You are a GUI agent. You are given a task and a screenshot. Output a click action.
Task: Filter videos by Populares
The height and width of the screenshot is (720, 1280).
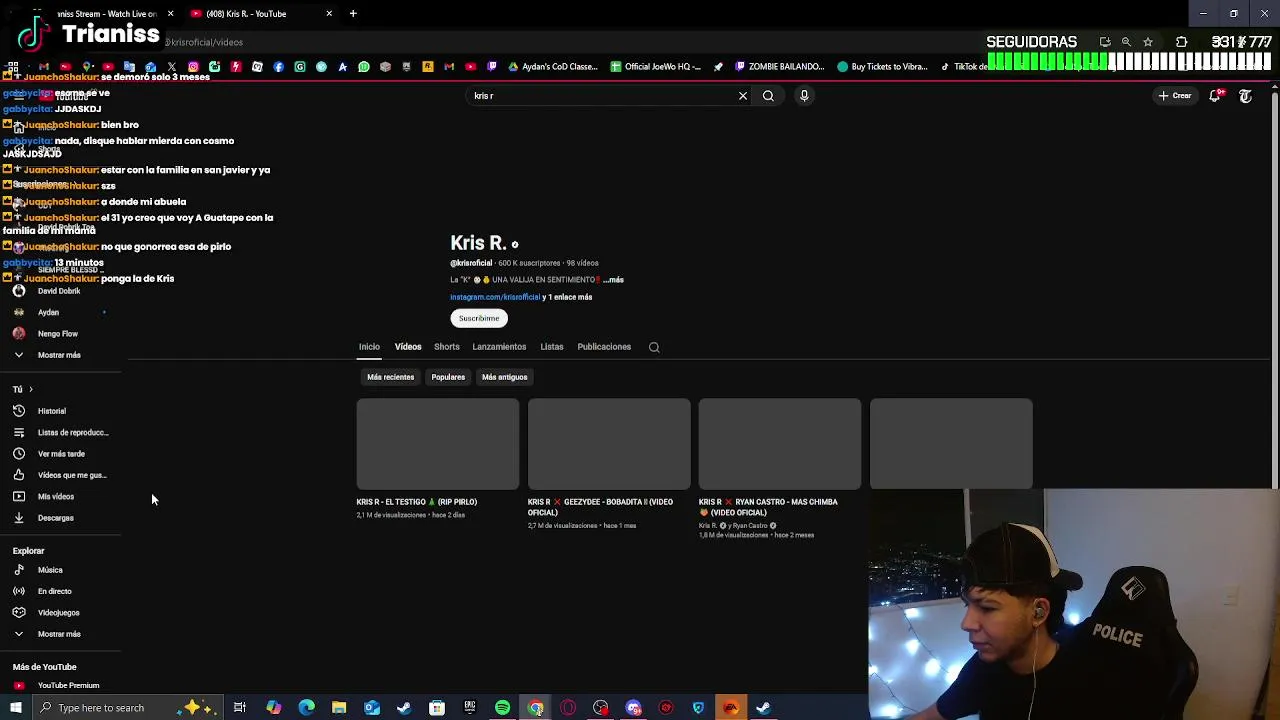[448, 377]
